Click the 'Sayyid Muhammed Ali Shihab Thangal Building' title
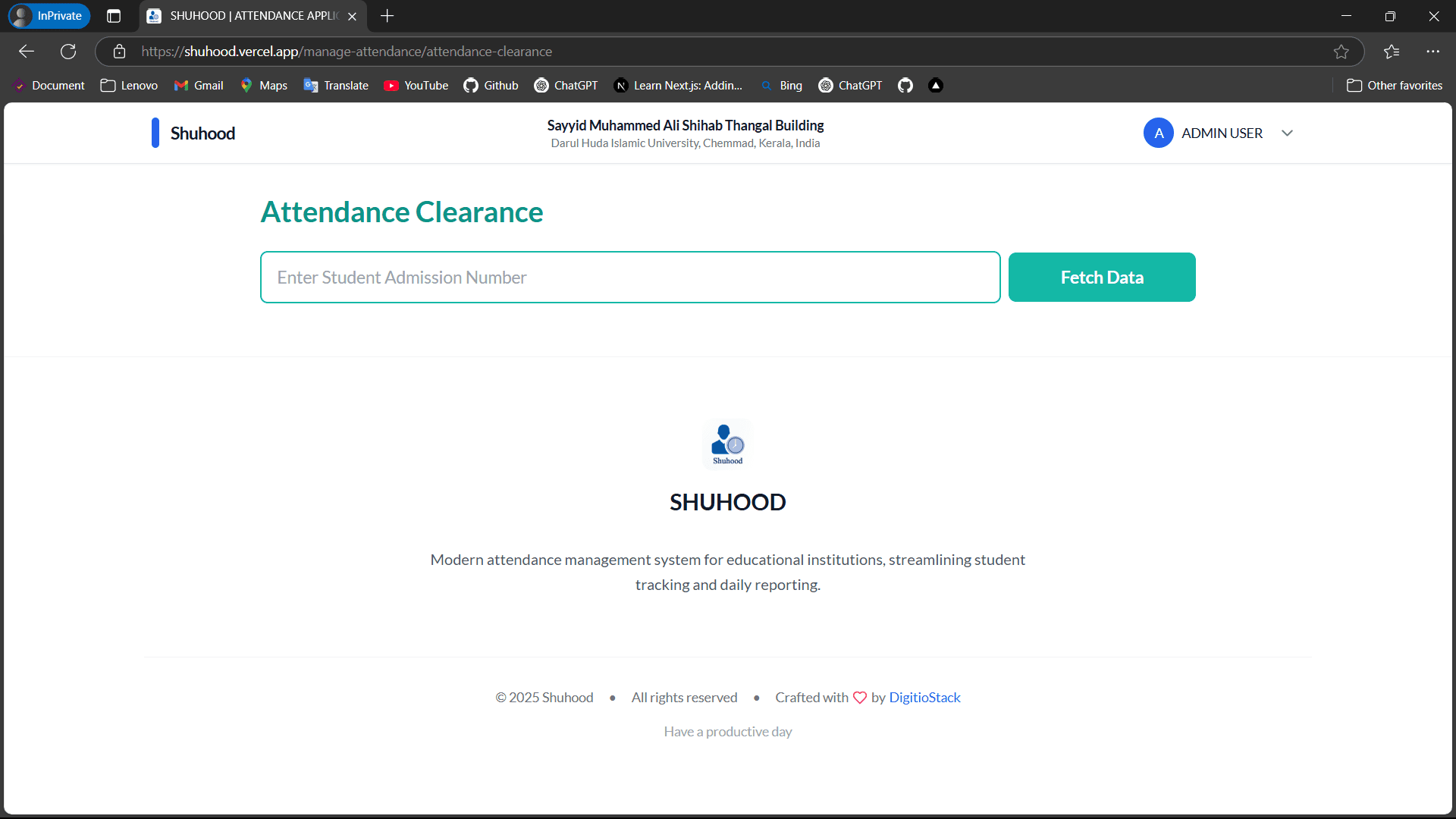 click(x=686, y=125)
